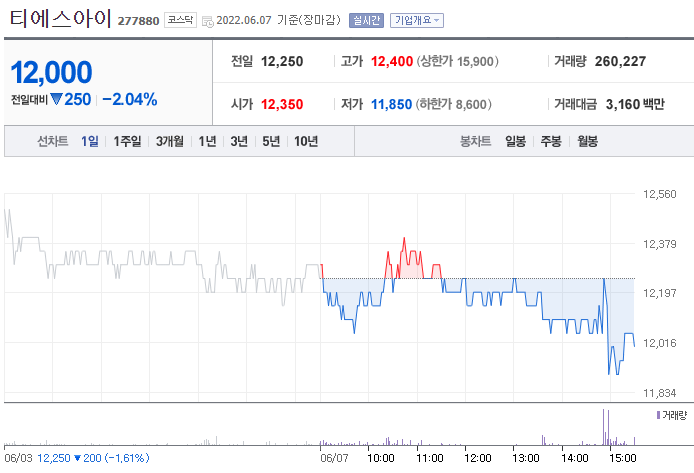Select the 1일 line chart tab

coord(90,141)
